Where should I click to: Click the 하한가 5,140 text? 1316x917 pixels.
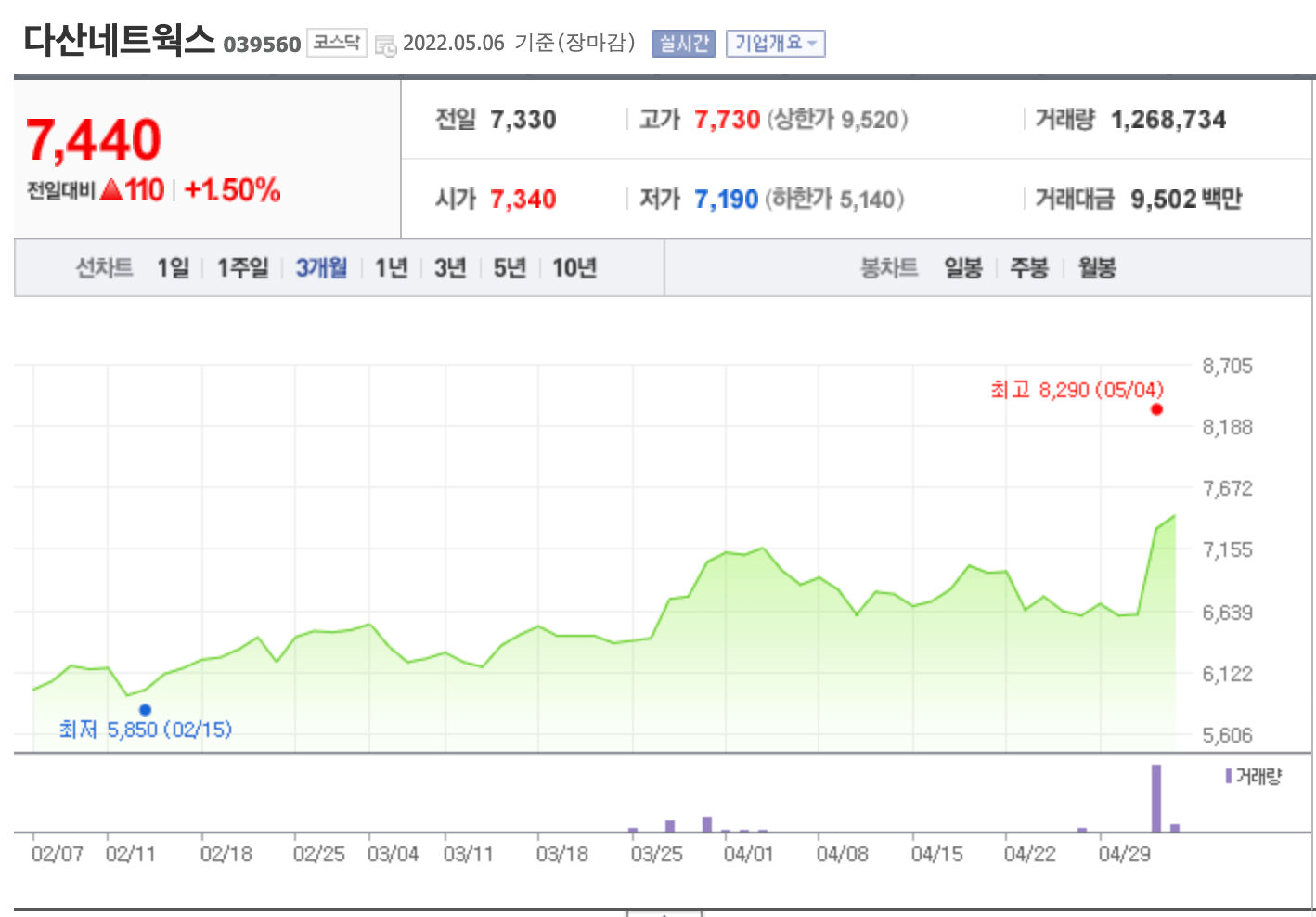pyautogui.click(x=834, y=200)
